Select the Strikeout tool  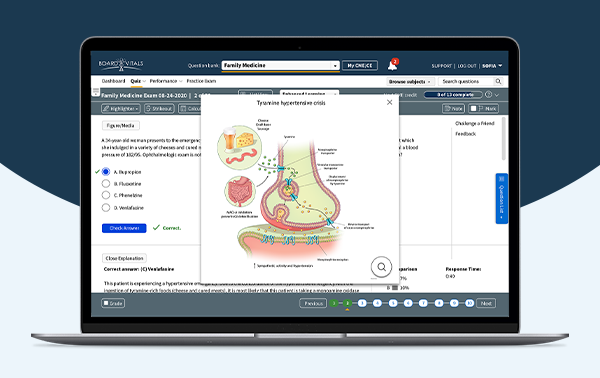click(x=159, y=109)
